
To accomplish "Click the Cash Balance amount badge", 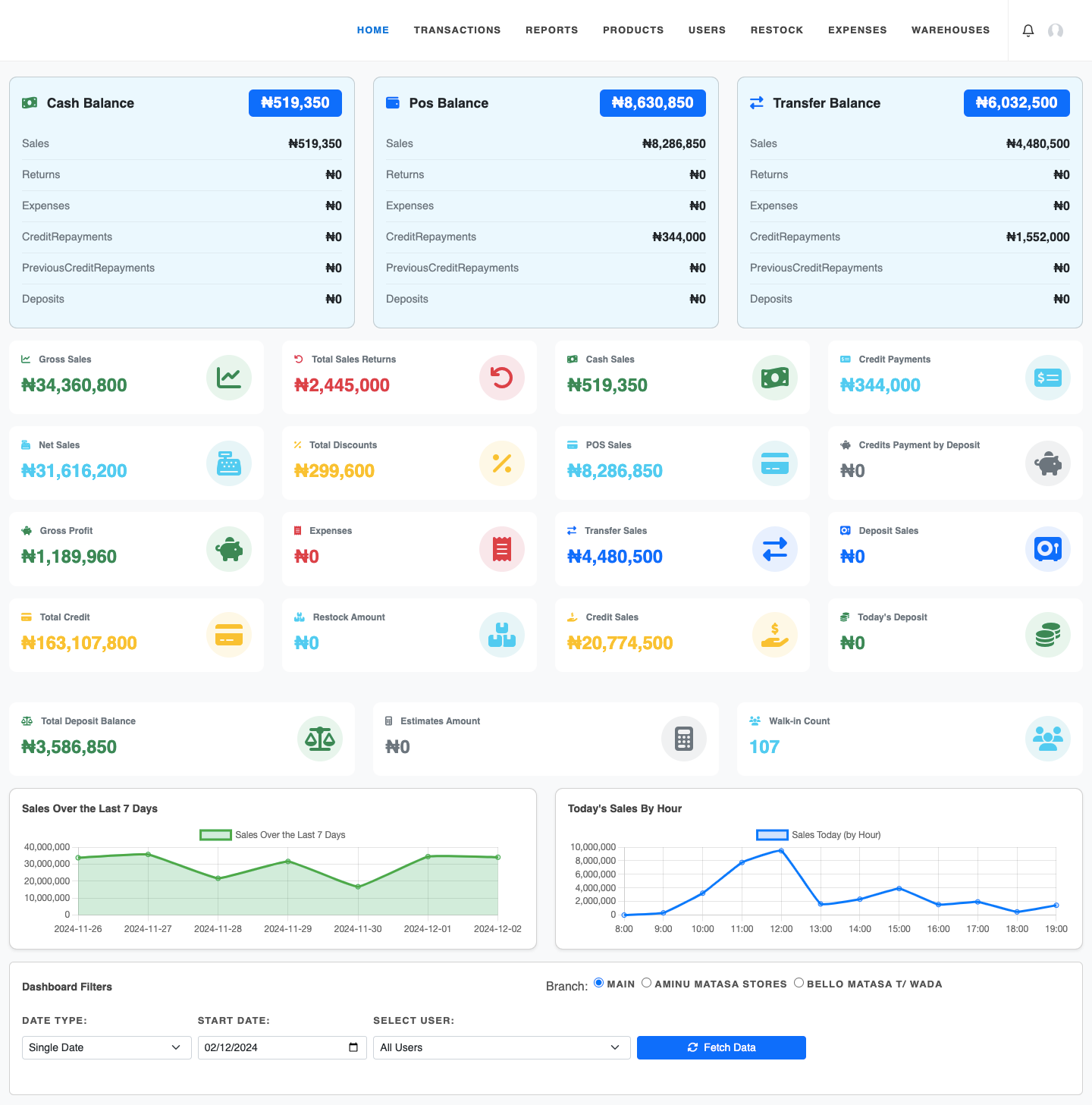I will (x=295, y=102).
